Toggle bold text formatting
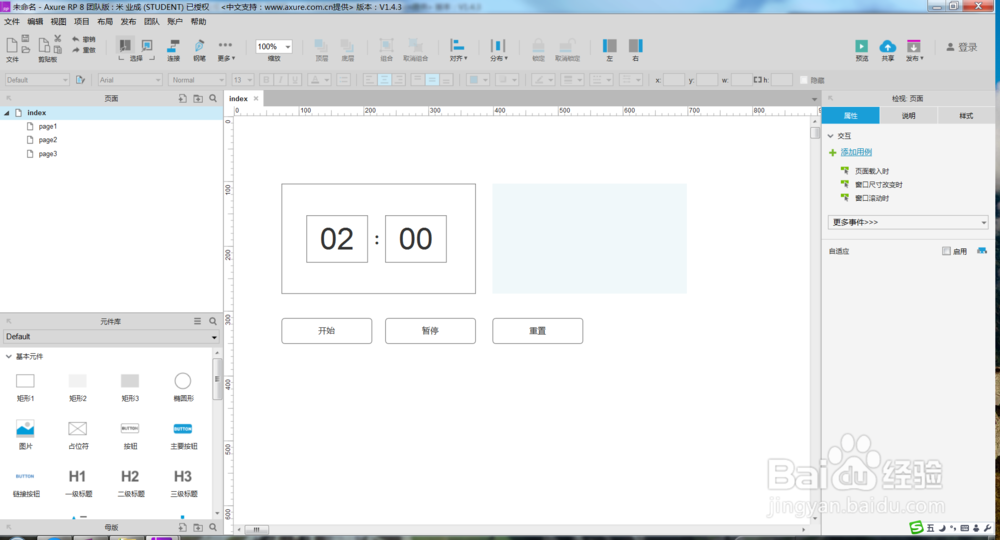This screenshot has width=1000, height=540. coord(266,80)
